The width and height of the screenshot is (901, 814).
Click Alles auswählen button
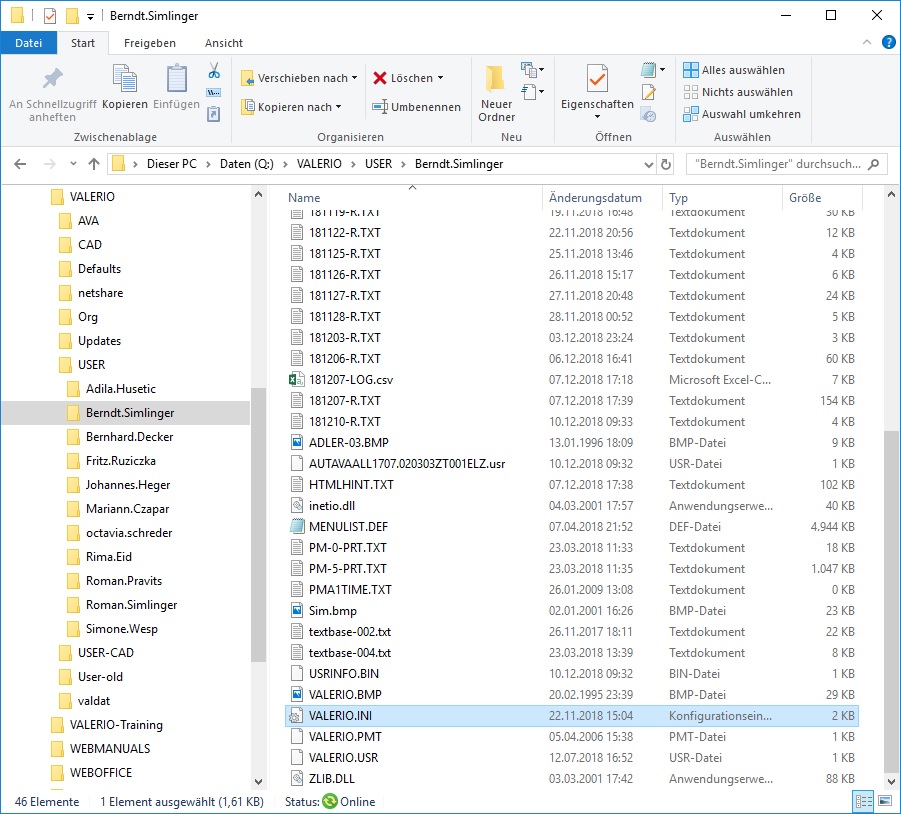(734, 70)
